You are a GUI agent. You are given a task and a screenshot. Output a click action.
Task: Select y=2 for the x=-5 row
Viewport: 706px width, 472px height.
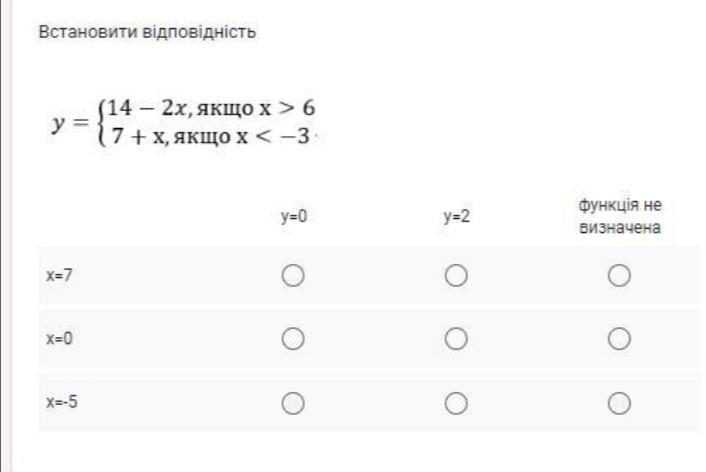(455, 403)
